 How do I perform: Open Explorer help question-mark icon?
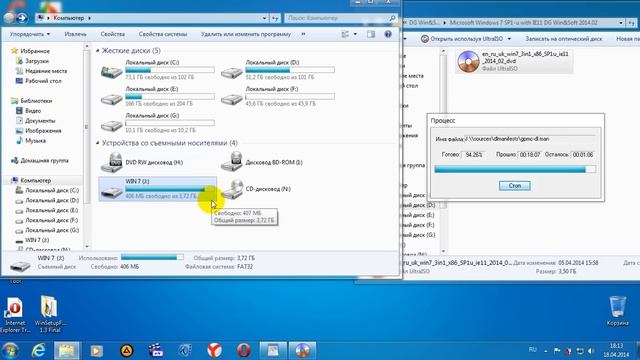click(x=388, y=34)
